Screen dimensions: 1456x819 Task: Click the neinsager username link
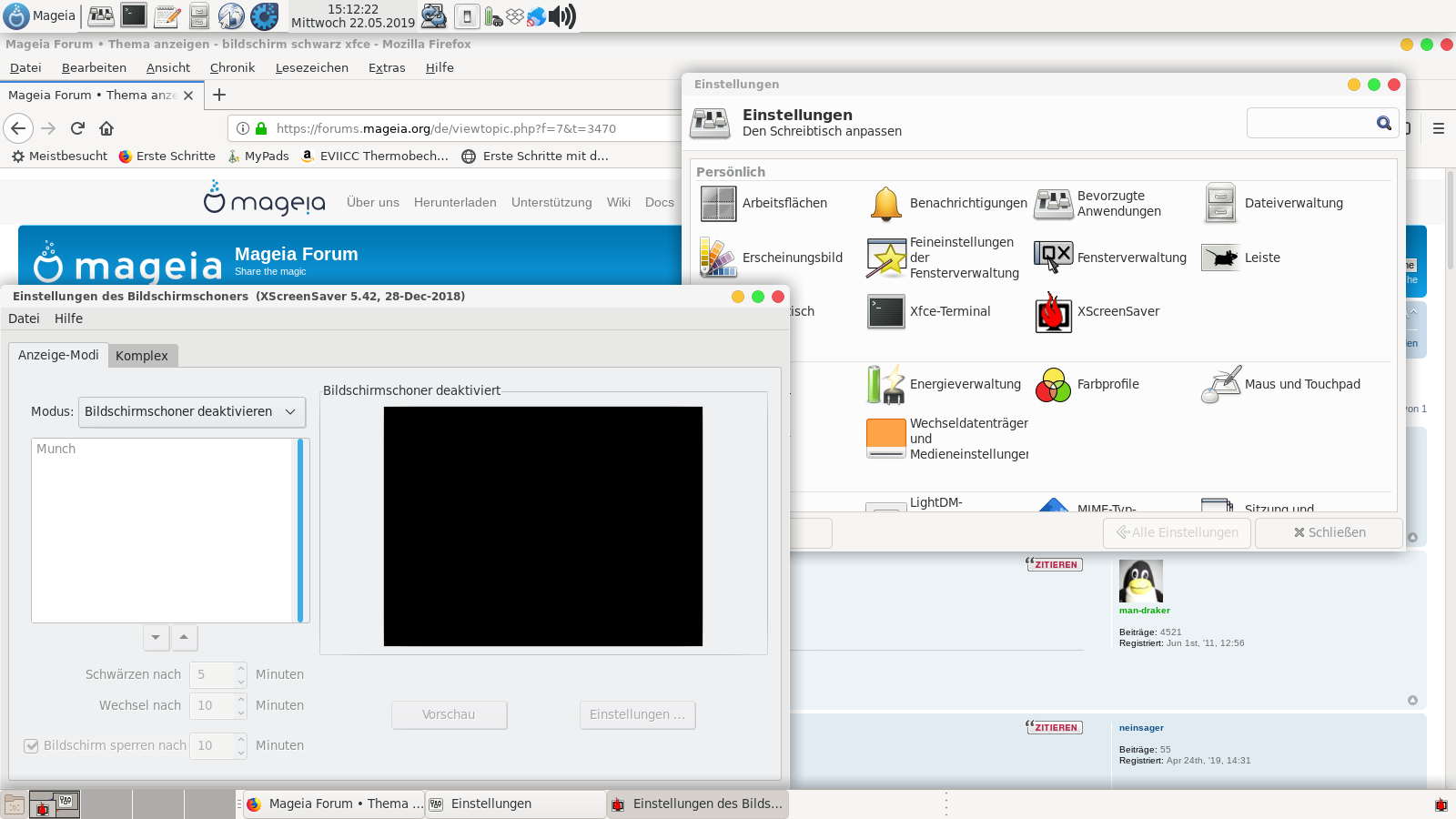[1141, 728]
